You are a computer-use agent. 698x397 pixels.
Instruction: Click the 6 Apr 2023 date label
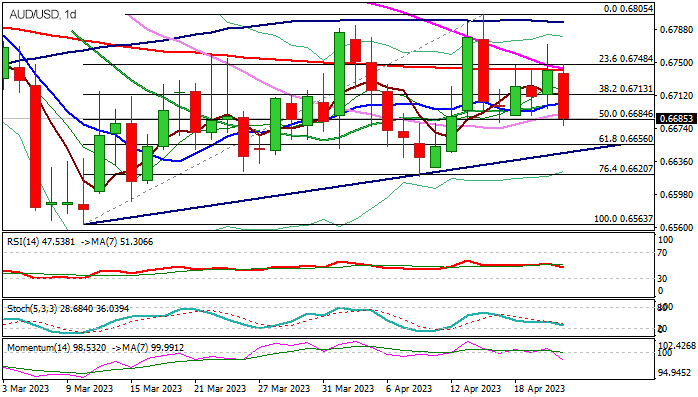point(408,389)
